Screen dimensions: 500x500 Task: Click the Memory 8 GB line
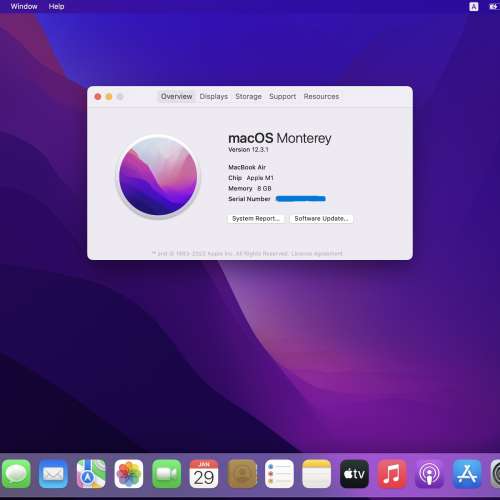point(250,188)
